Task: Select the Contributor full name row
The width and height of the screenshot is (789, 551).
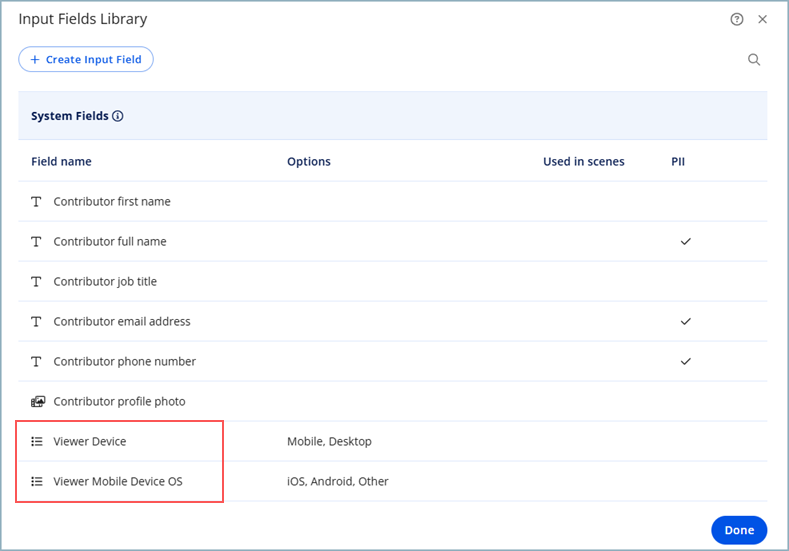Action: (x=110, y=242)
